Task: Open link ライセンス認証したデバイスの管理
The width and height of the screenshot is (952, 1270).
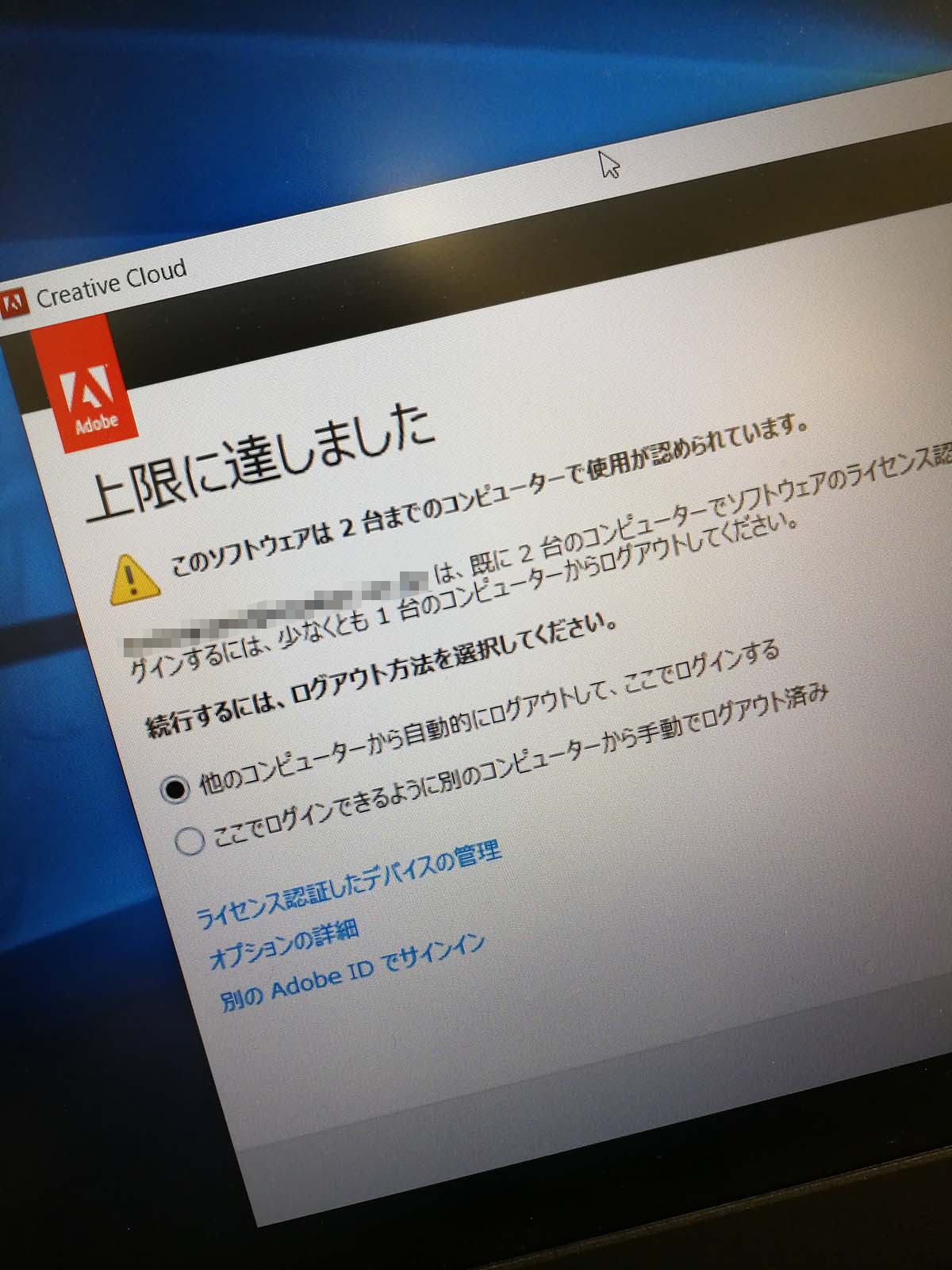Action: click(347, 883)
